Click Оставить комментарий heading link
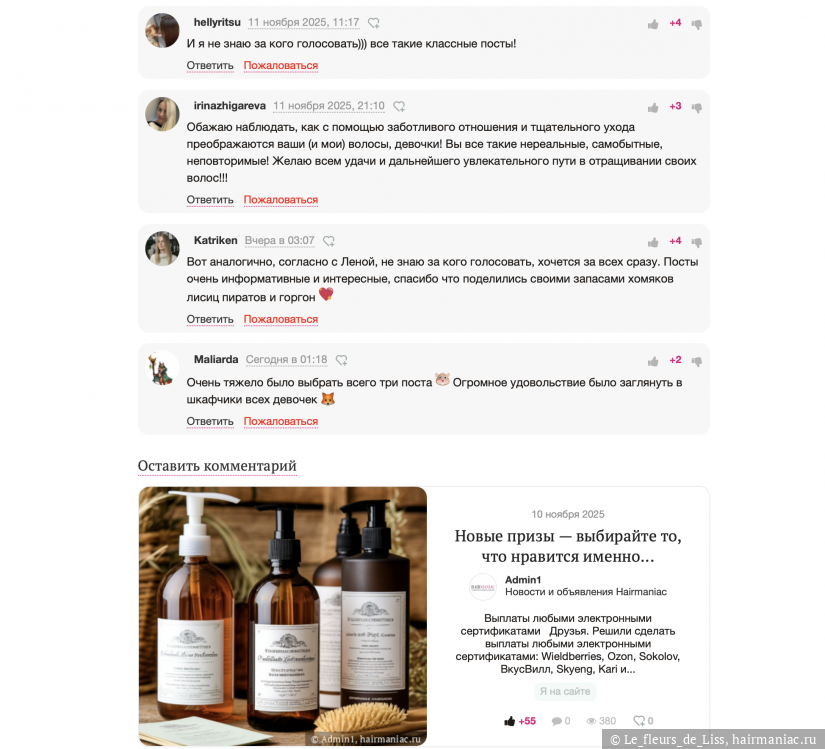 coord(217,466)
